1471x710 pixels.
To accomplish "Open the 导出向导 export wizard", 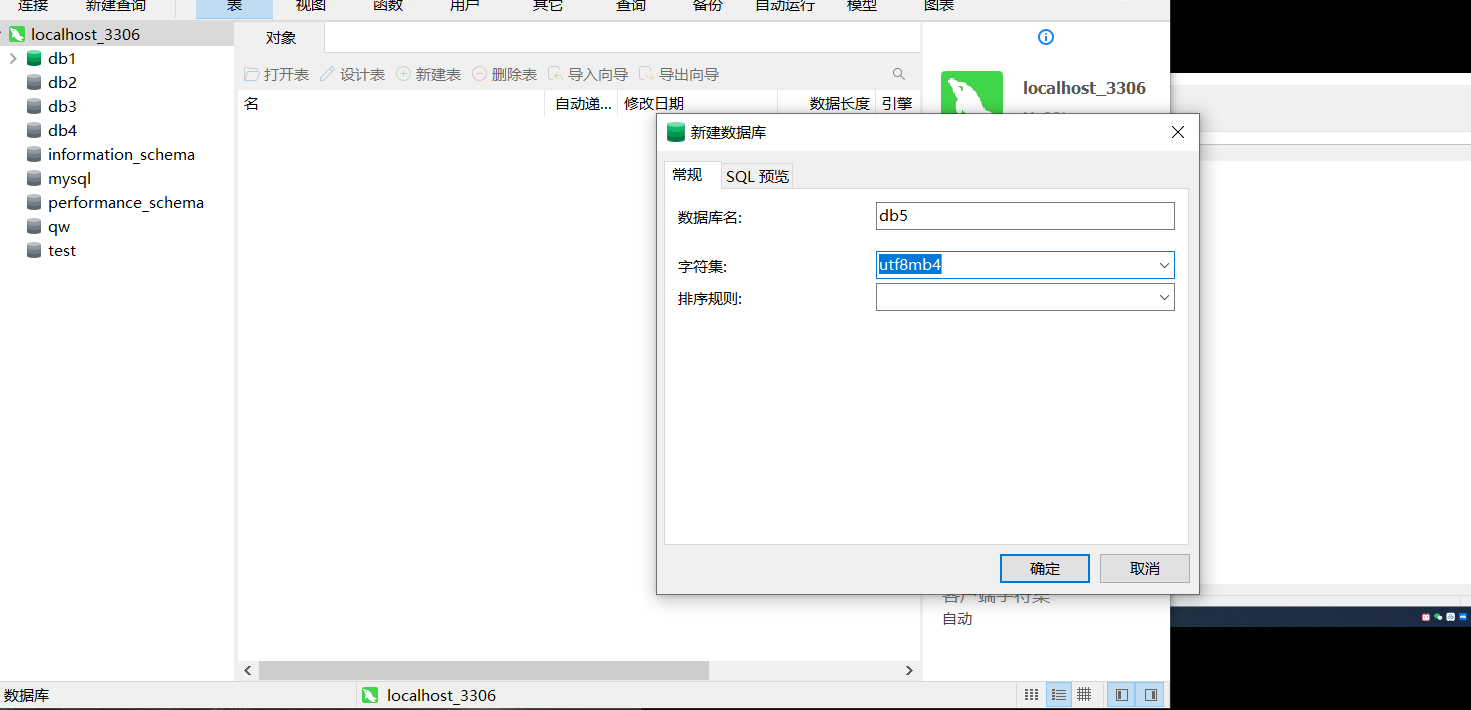I will coord(678,75).
